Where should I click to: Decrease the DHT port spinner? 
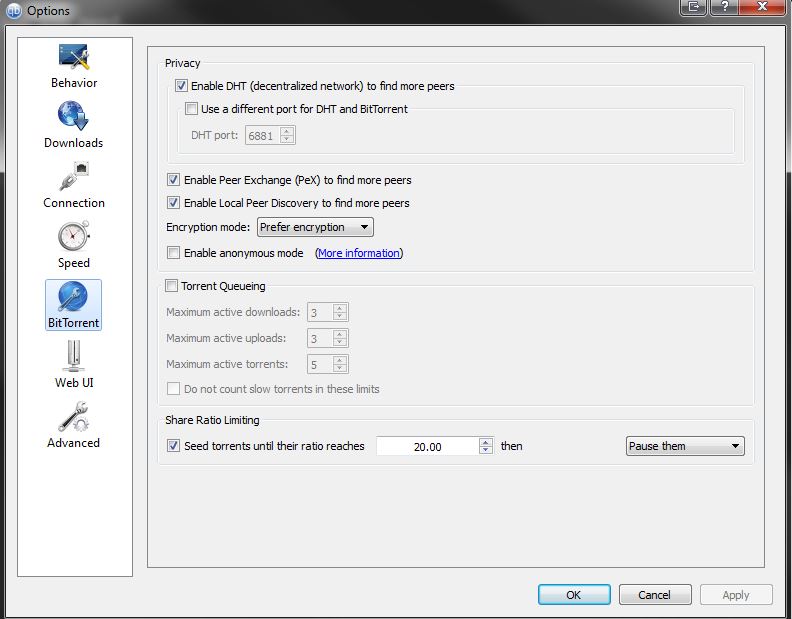(x=287, y=139)
